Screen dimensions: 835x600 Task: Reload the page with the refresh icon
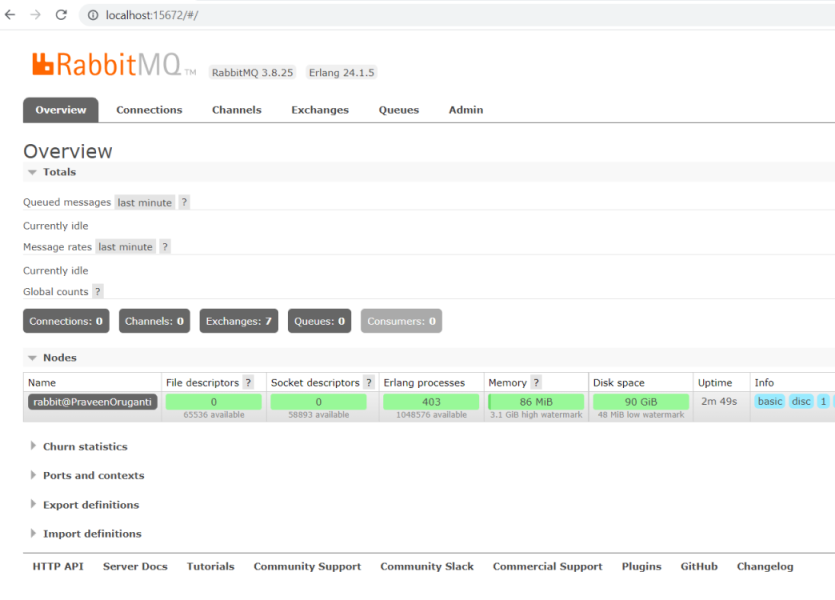(x=61, y=15)
